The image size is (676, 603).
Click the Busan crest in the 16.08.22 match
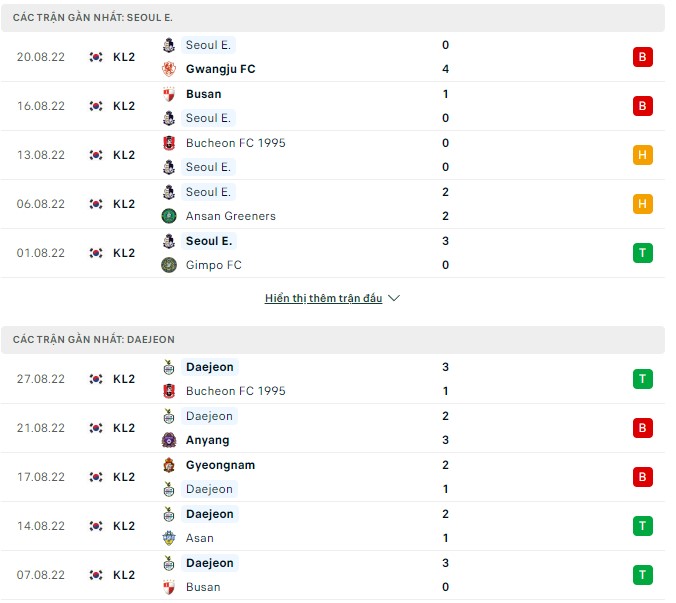tap(168, 94)
